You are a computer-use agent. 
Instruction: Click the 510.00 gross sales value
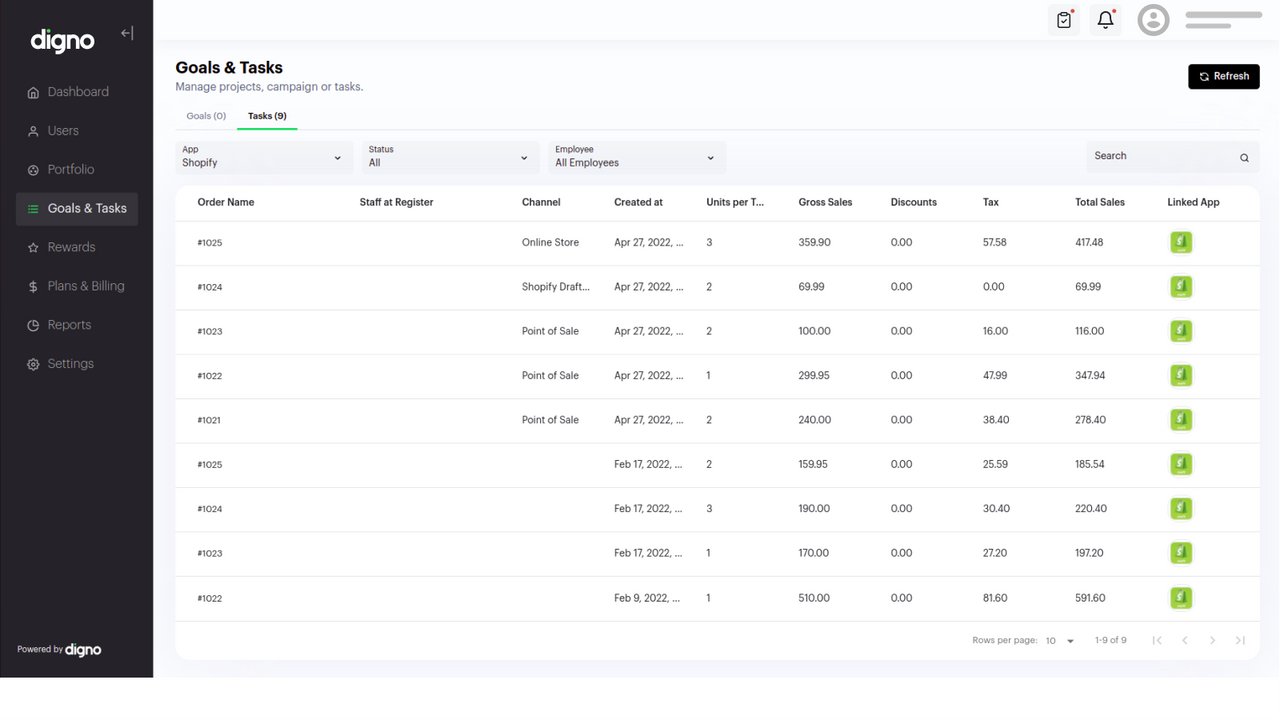pyautogui.click(x=814, y=598)
